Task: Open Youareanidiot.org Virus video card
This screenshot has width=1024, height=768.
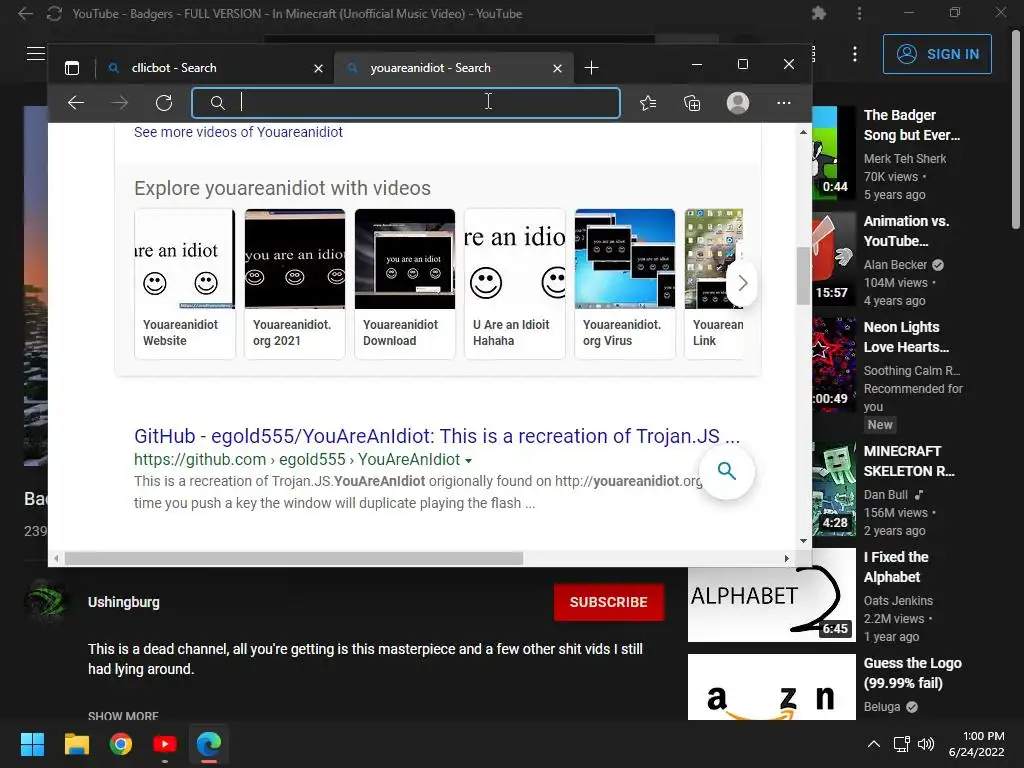Action: 625,283
